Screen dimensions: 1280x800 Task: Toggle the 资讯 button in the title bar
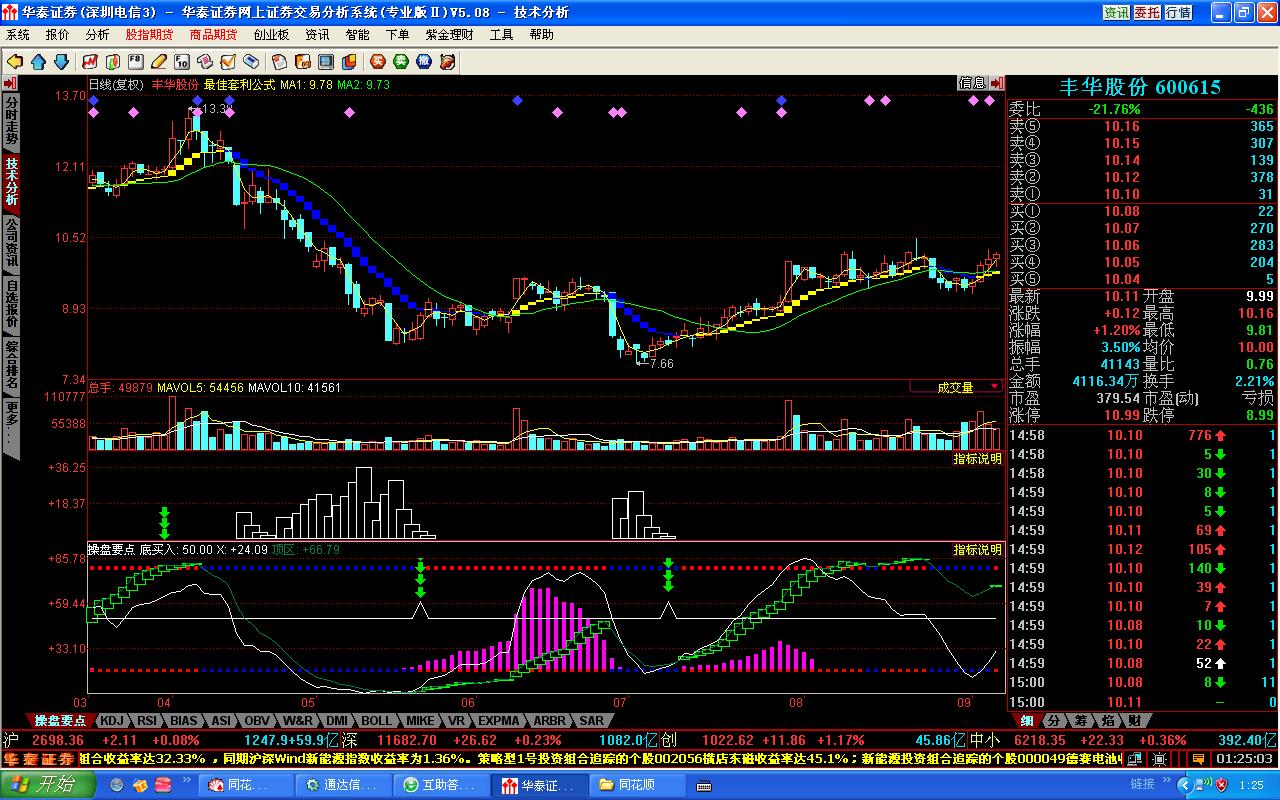(1116, 12)
